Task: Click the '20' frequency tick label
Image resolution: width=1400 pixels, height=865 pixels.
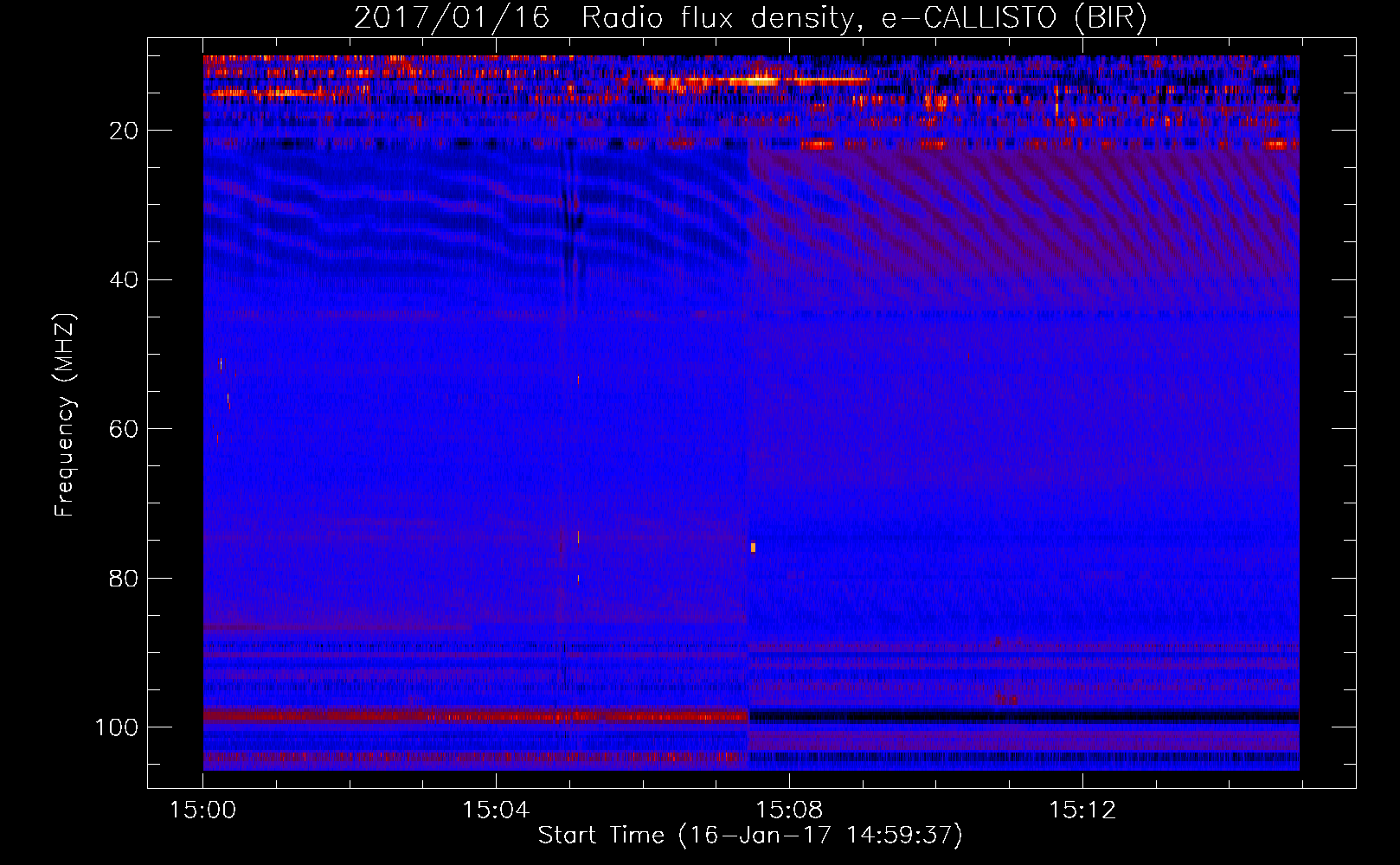Action: [x=124, y=131]
